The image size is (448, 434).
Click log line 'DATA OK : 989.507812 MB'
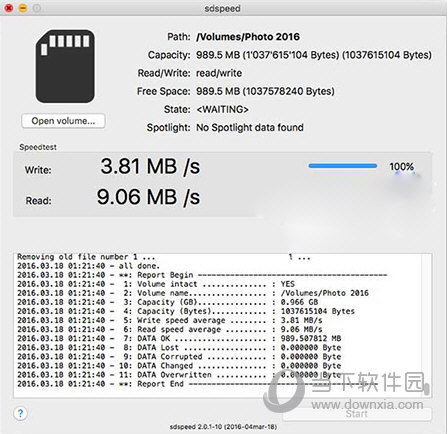179,338
